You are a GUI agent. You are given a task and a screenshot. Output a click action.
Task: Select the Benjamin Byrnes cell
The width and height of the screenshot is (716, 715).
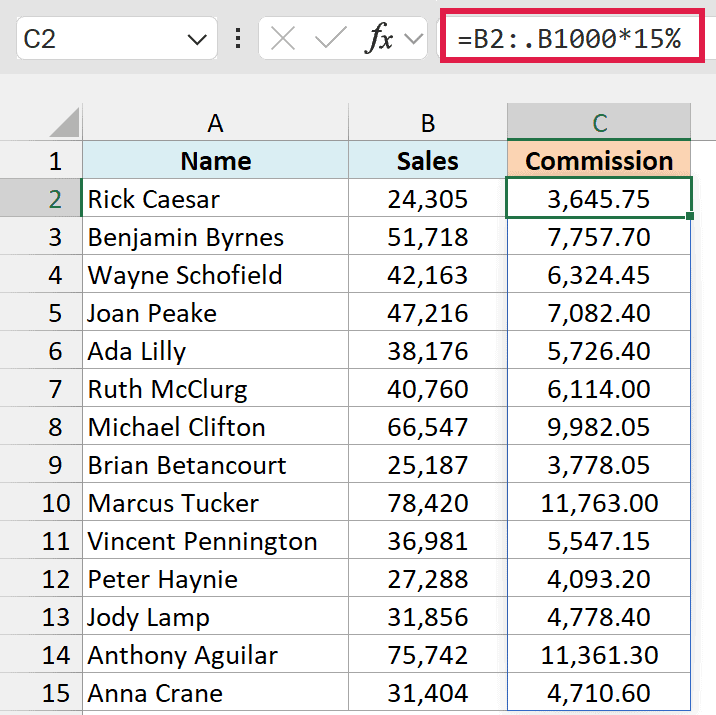pyautogui.click(x=216, y=236)
